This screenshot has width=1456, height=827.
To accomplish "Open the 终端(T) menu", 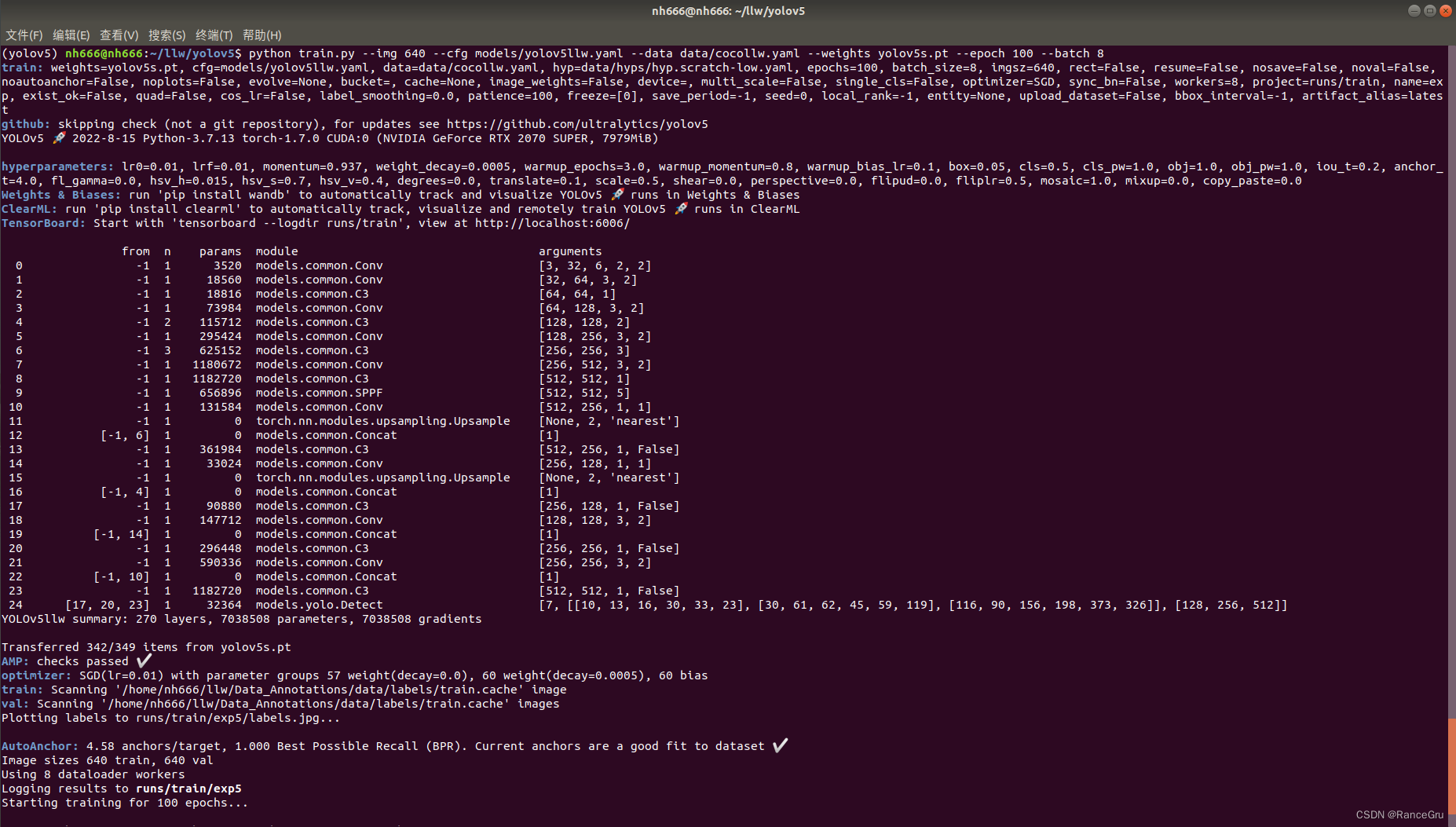I will (214, 35).
